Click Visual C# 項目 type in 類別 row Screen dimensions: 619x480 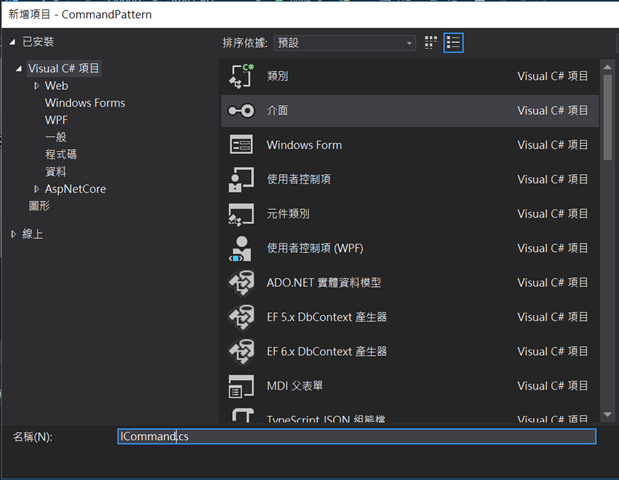click(553, 76)
